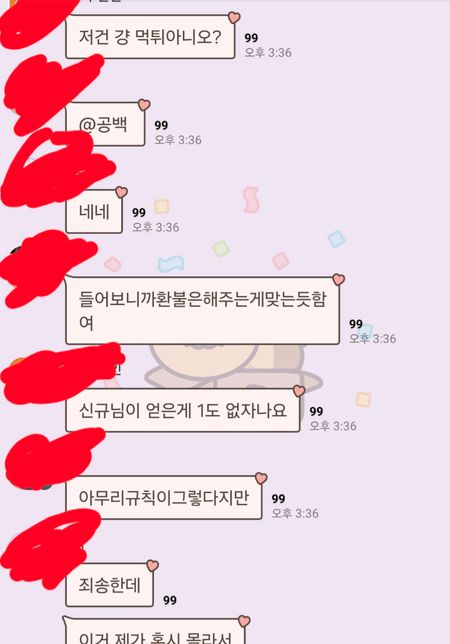Screen dimensions: 450x644
Task: Tap heart icon on '@공백' bubble
Action: pos(144,105)
